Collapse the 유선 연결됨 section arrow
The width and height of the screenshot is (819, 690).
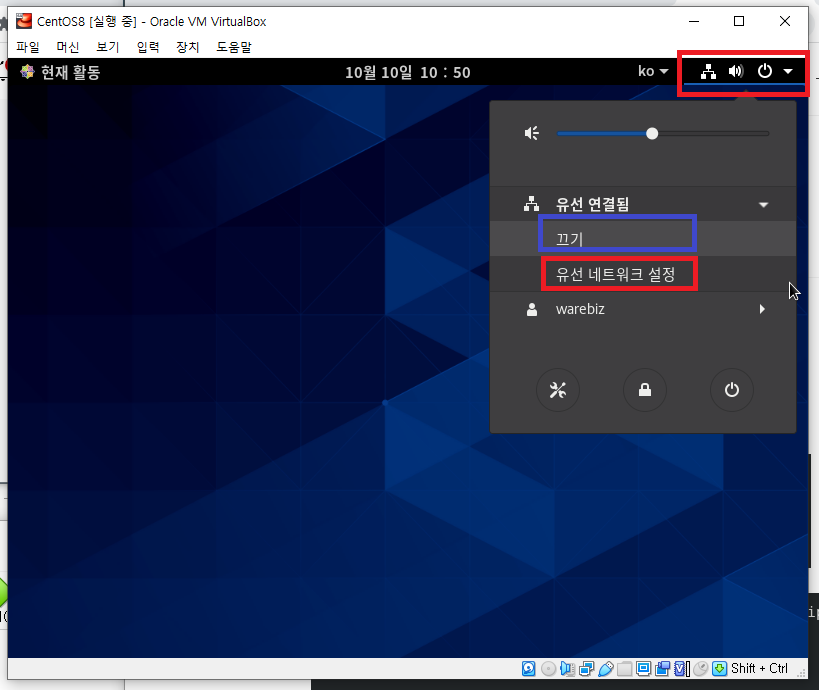(763, 205)
